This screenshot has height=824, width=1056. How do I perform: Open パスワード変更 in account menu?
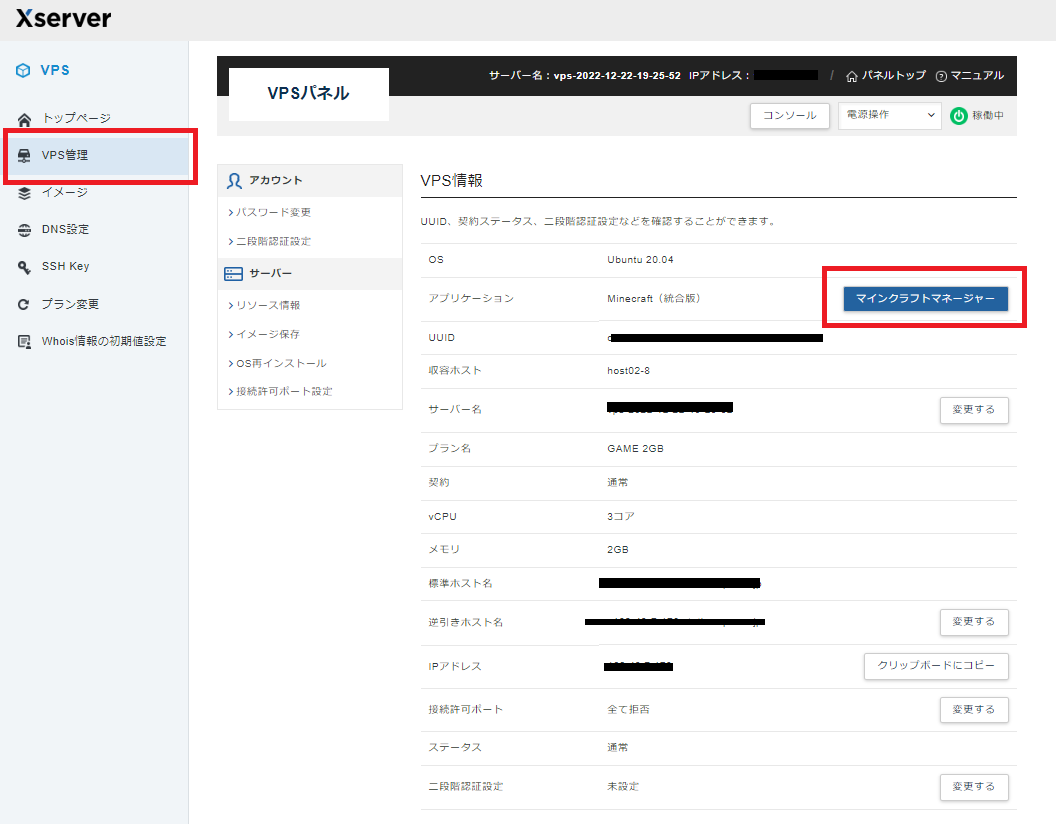click(273, 212)
